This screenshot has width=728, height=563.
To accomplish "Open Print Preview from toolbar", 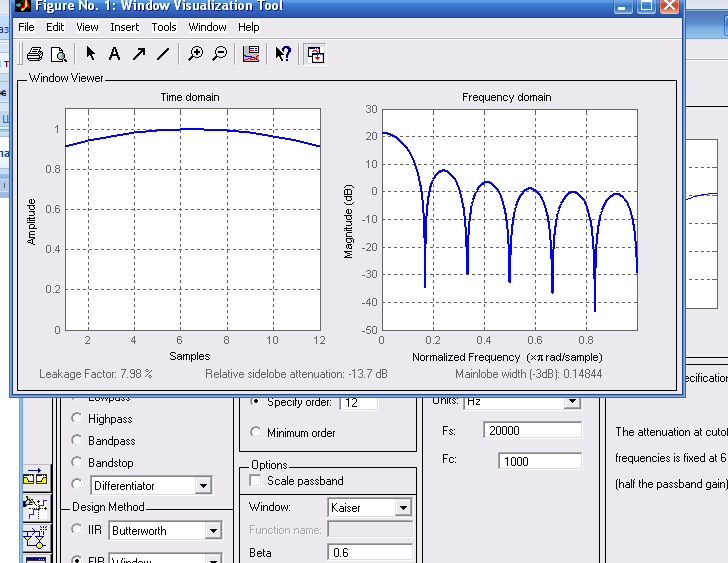I will point(59,54).
